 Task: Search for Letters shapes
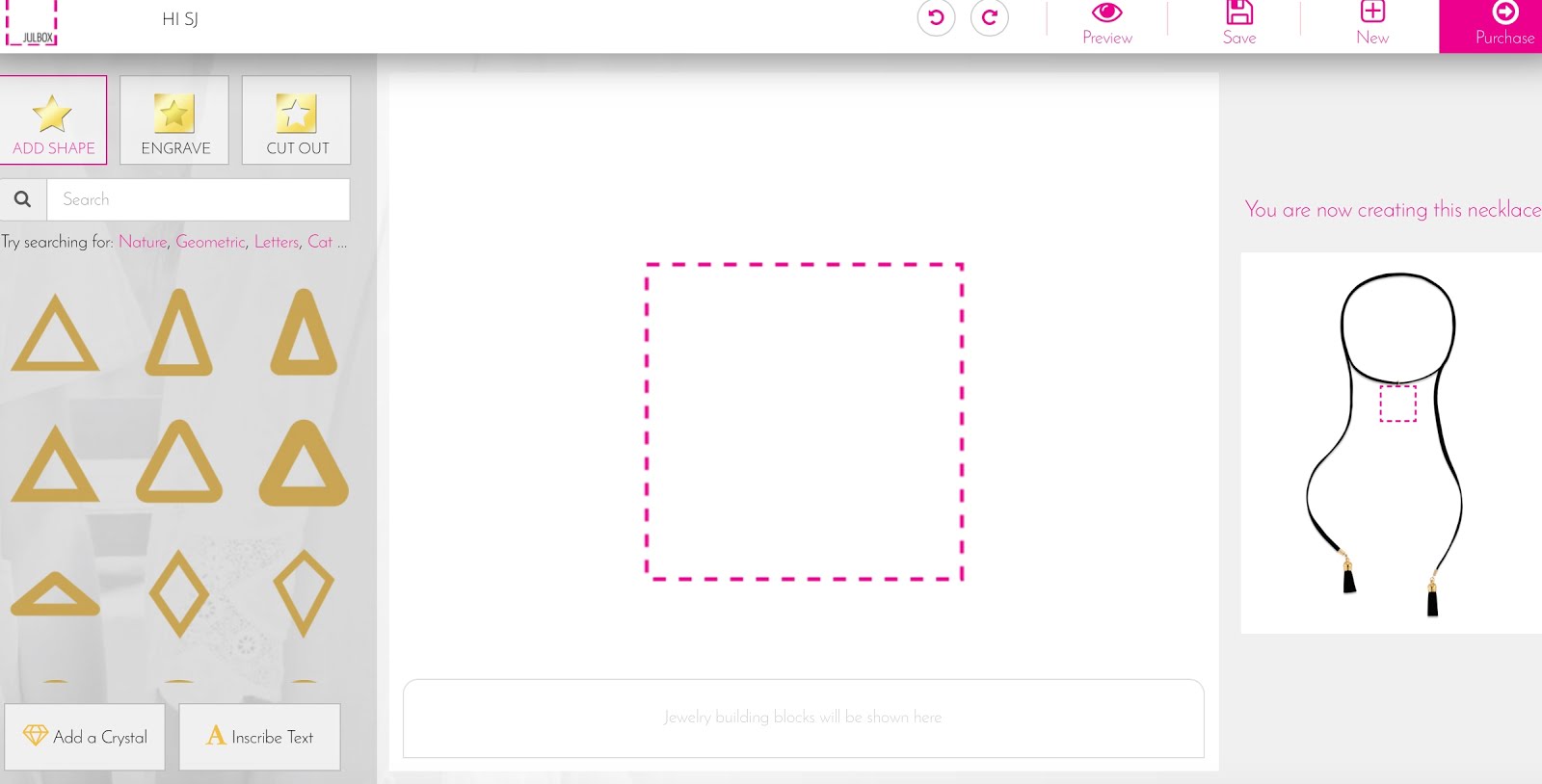pyautogui.click(x=277, y=242)
